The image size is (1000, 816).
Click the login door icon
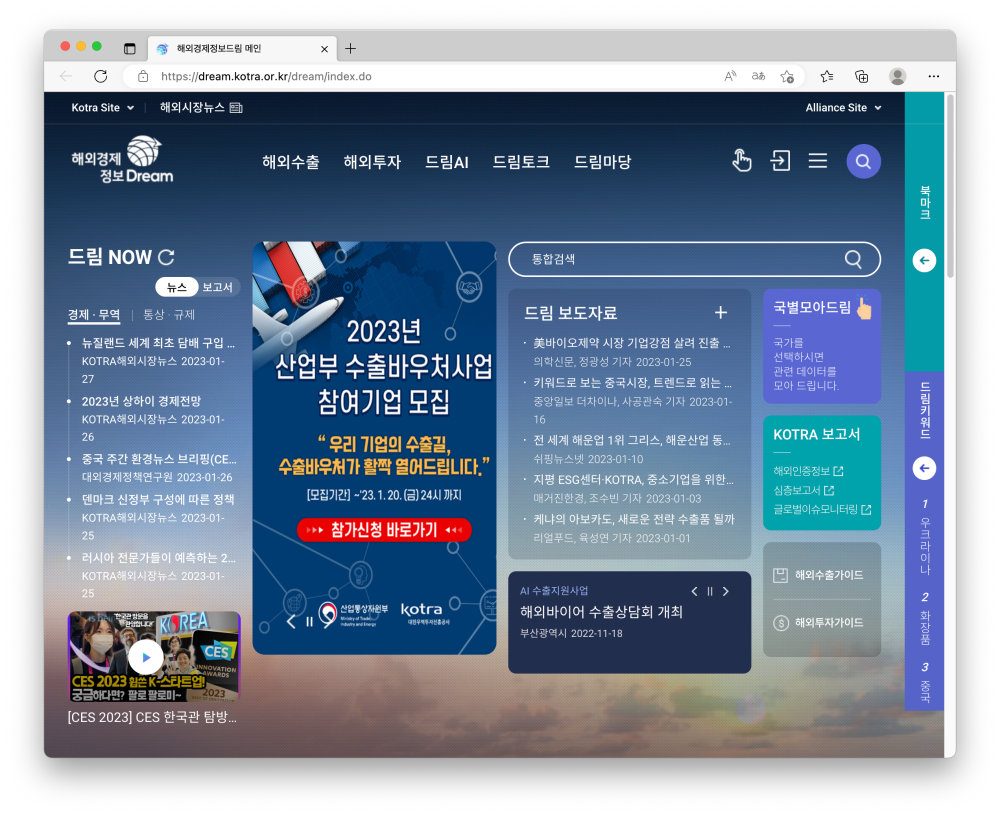click(779, 161)
